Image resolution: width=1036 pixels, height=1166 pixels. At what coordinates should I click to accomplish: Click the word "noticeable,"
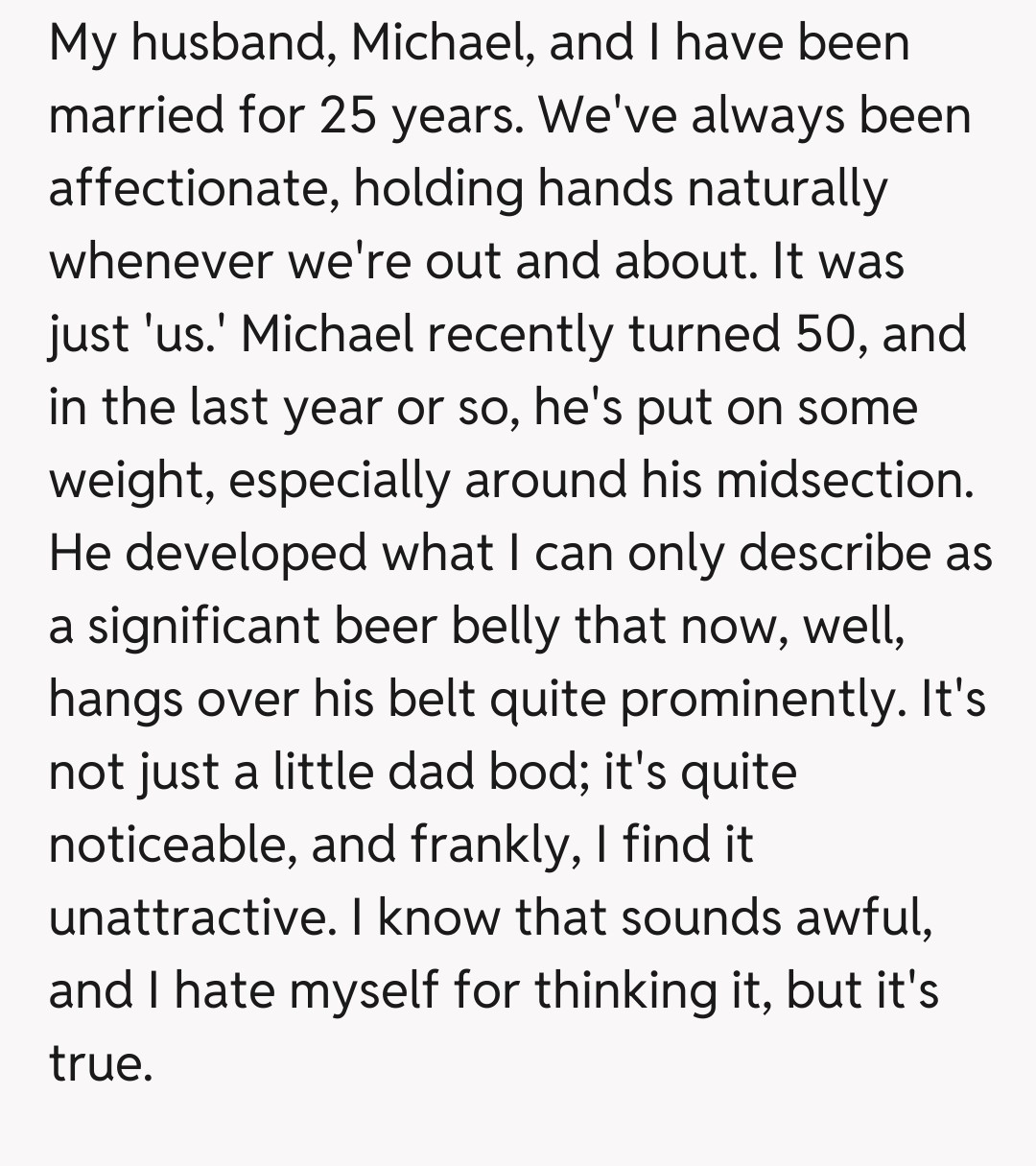[172, 846]
